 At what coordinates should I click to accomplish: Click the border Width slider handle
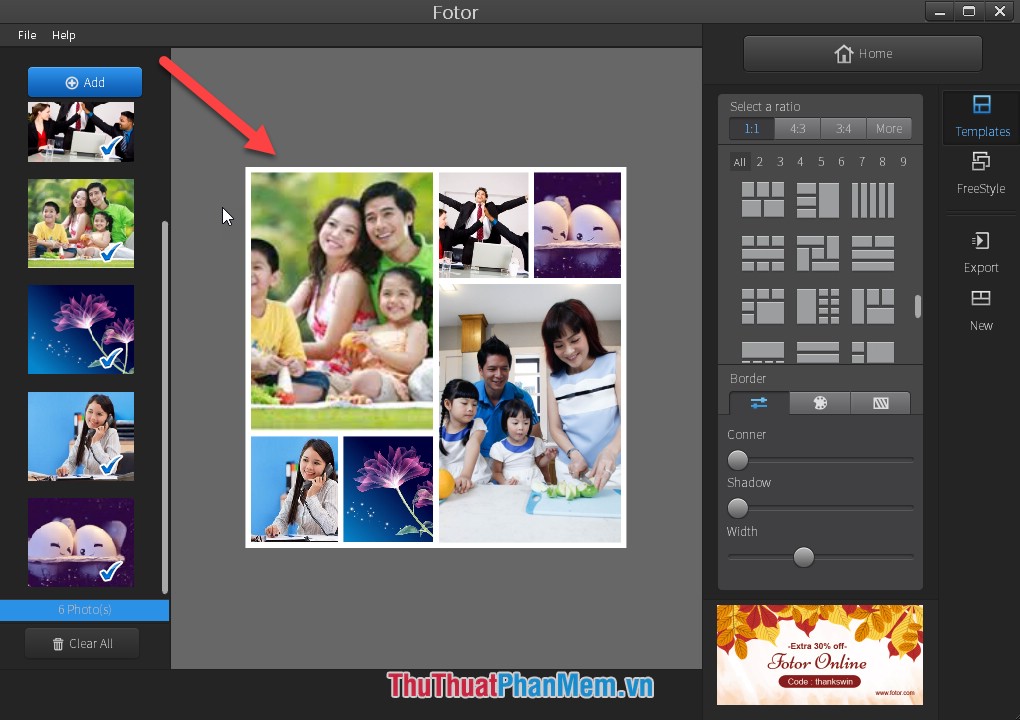tap(803, 557)
